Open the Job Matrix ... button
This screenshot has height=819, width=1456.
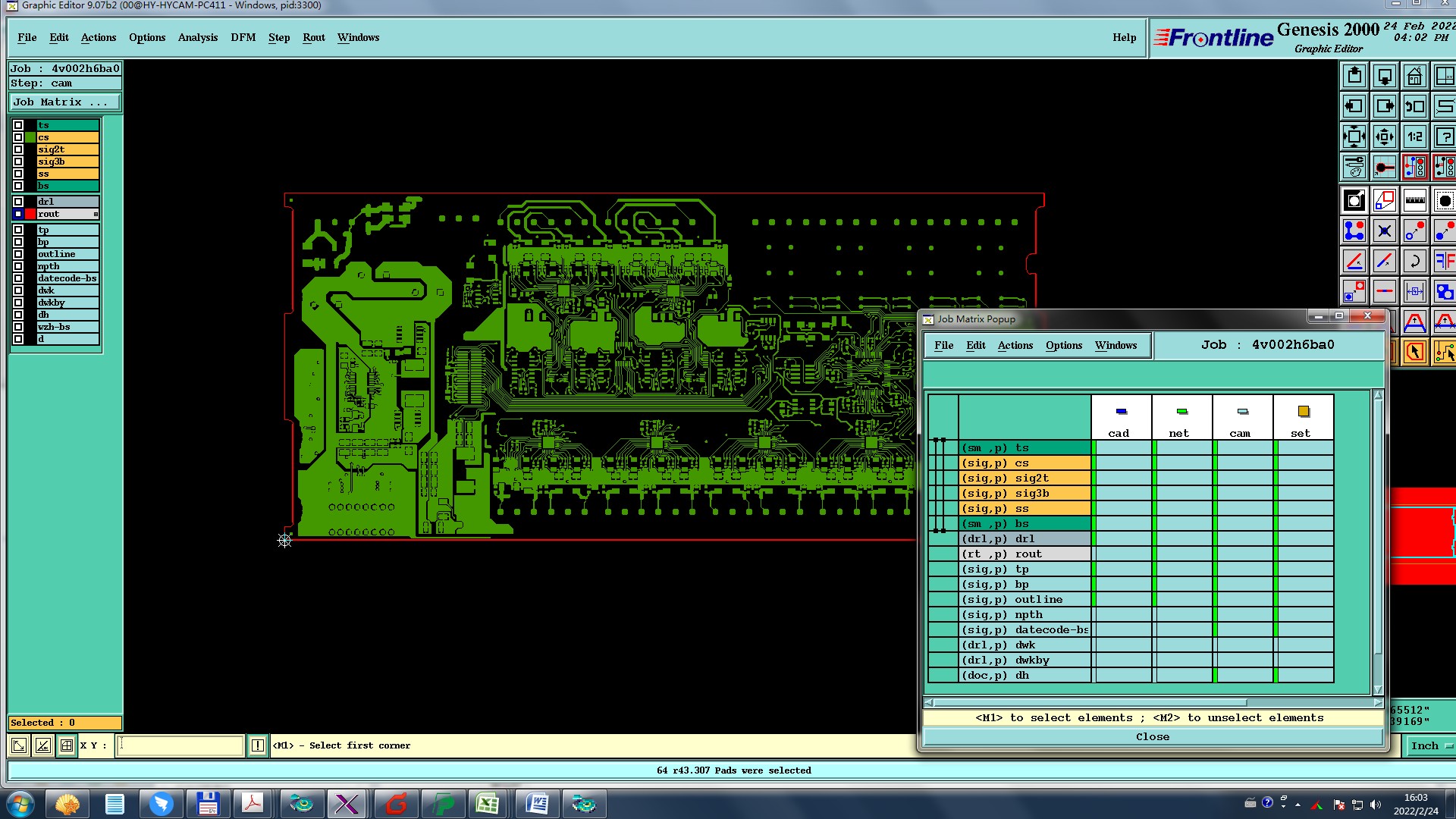pos(64,102)
